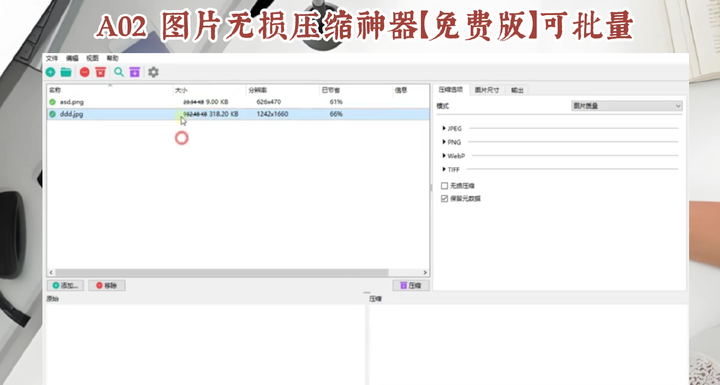Open the 模式 mode dropdown showing 图片质量

pos(627,106)
